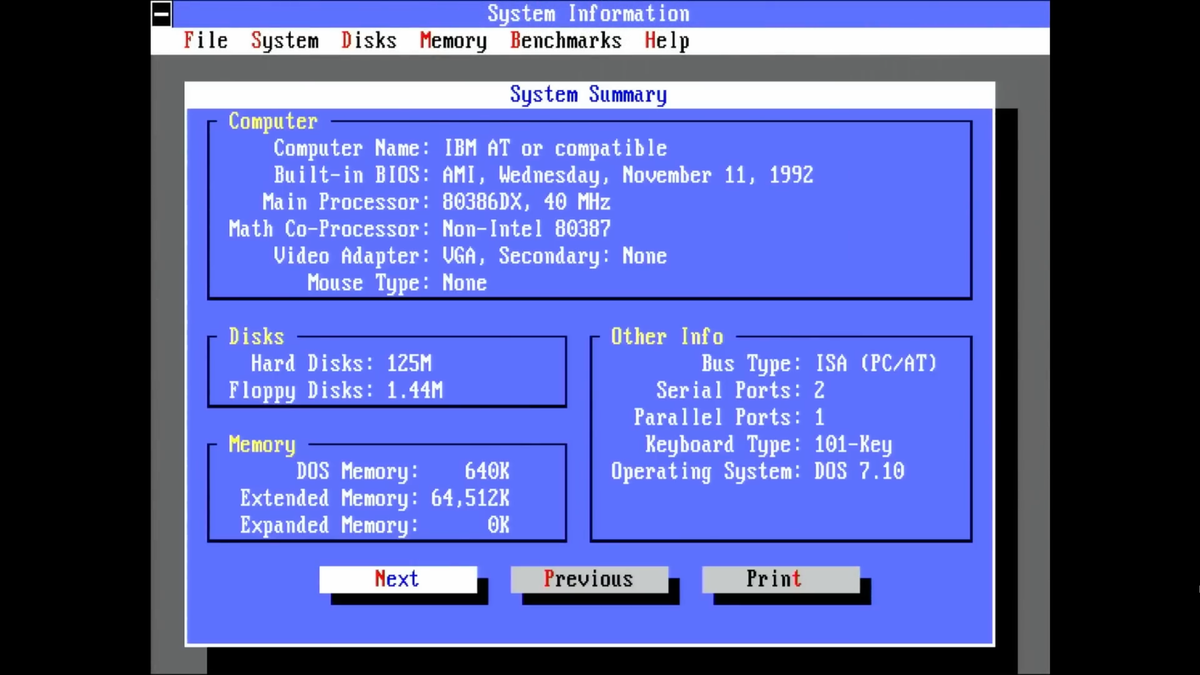Click the Other Info section header

click(x=666, y=337)
